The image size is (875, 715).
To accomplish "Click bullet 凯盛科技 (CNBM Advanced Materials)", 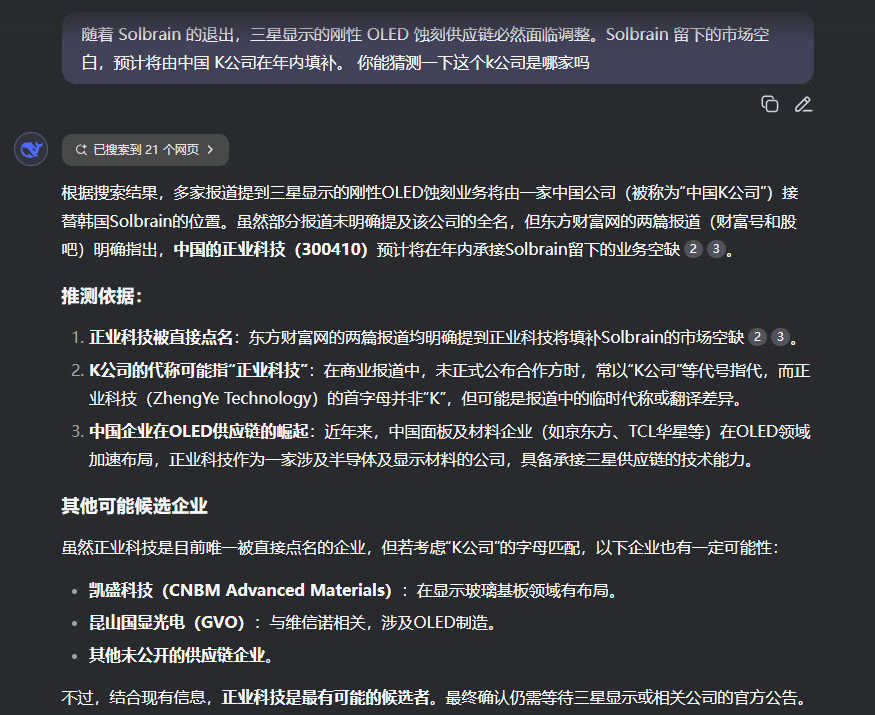I will tap(241, 591).
